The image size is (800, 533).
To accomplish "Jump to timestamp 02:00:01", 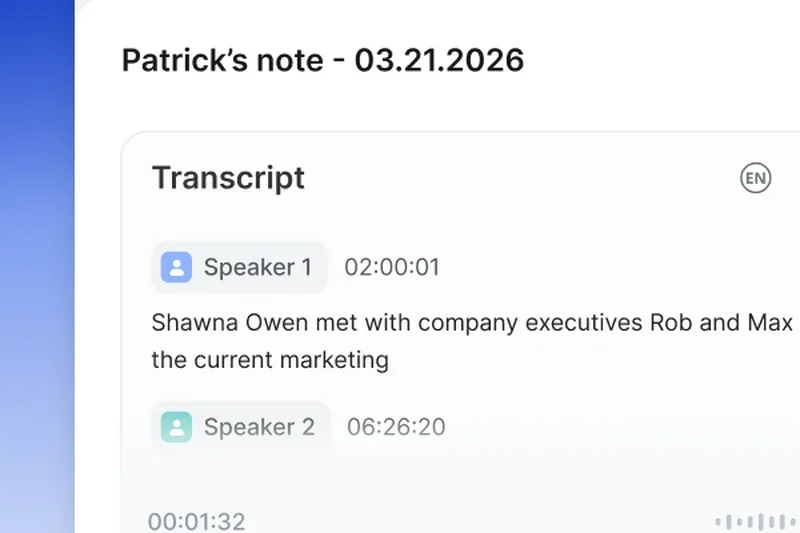I will click(x=392, y=267).
